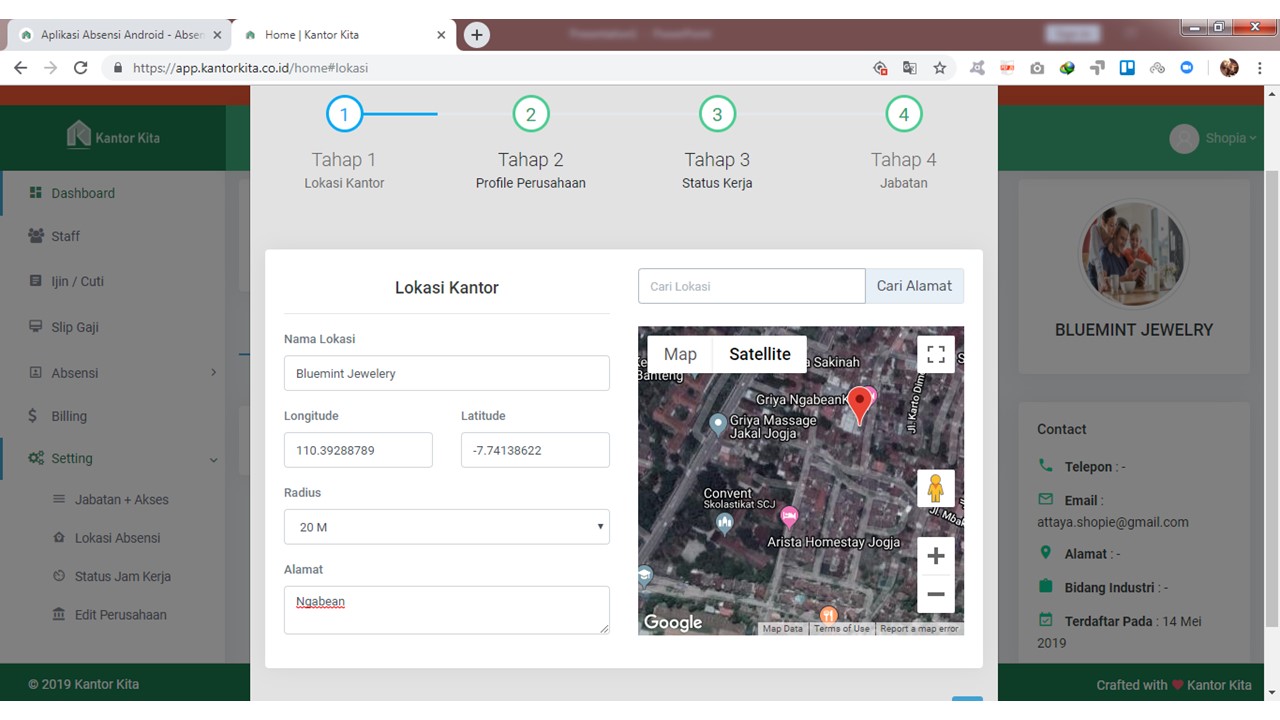Screen dimensions: 1280x720
Task: Zoom out on the map
Action: [935, 594]
